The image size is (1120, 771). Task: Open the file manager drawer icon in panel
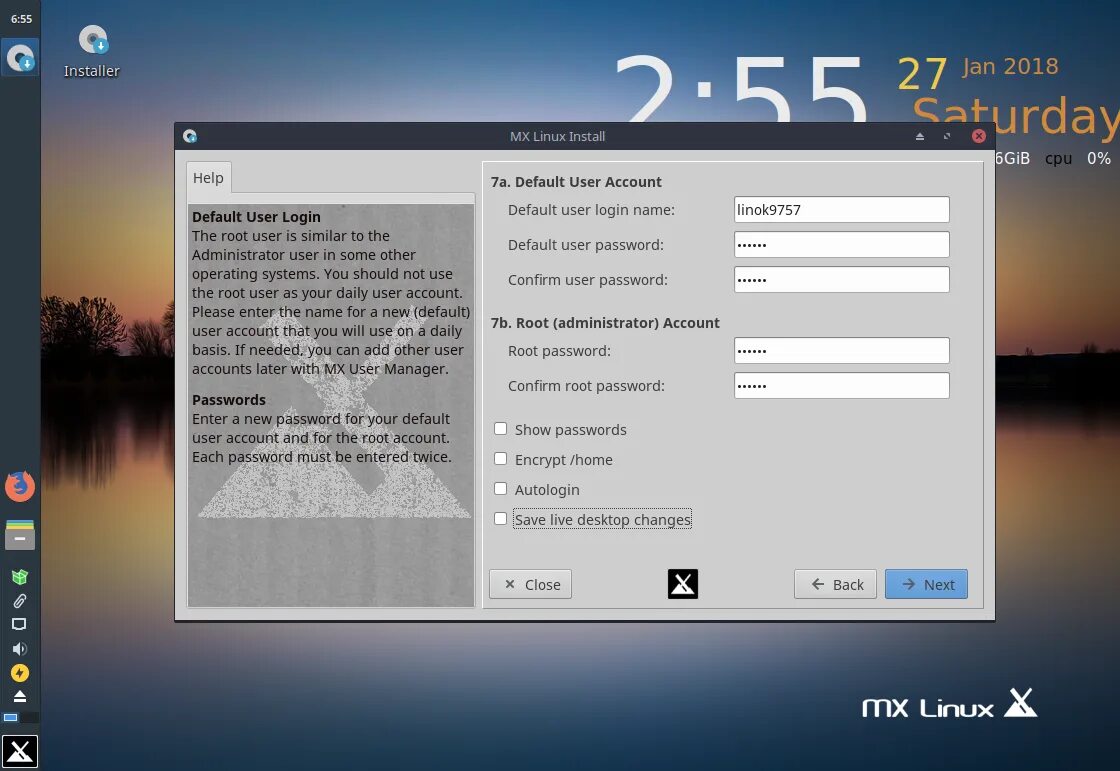(x=20, y=534)
